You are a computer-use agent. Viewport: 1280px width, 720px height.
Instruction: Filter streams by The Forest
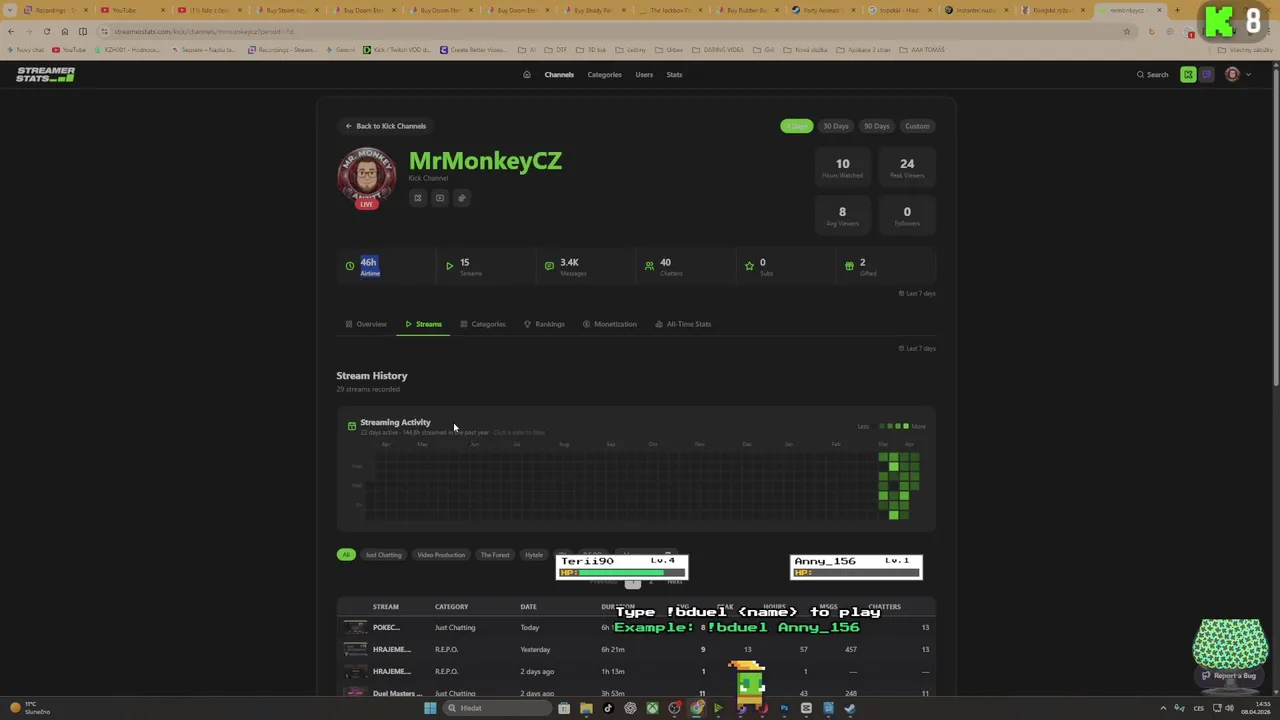pos(495,555)
